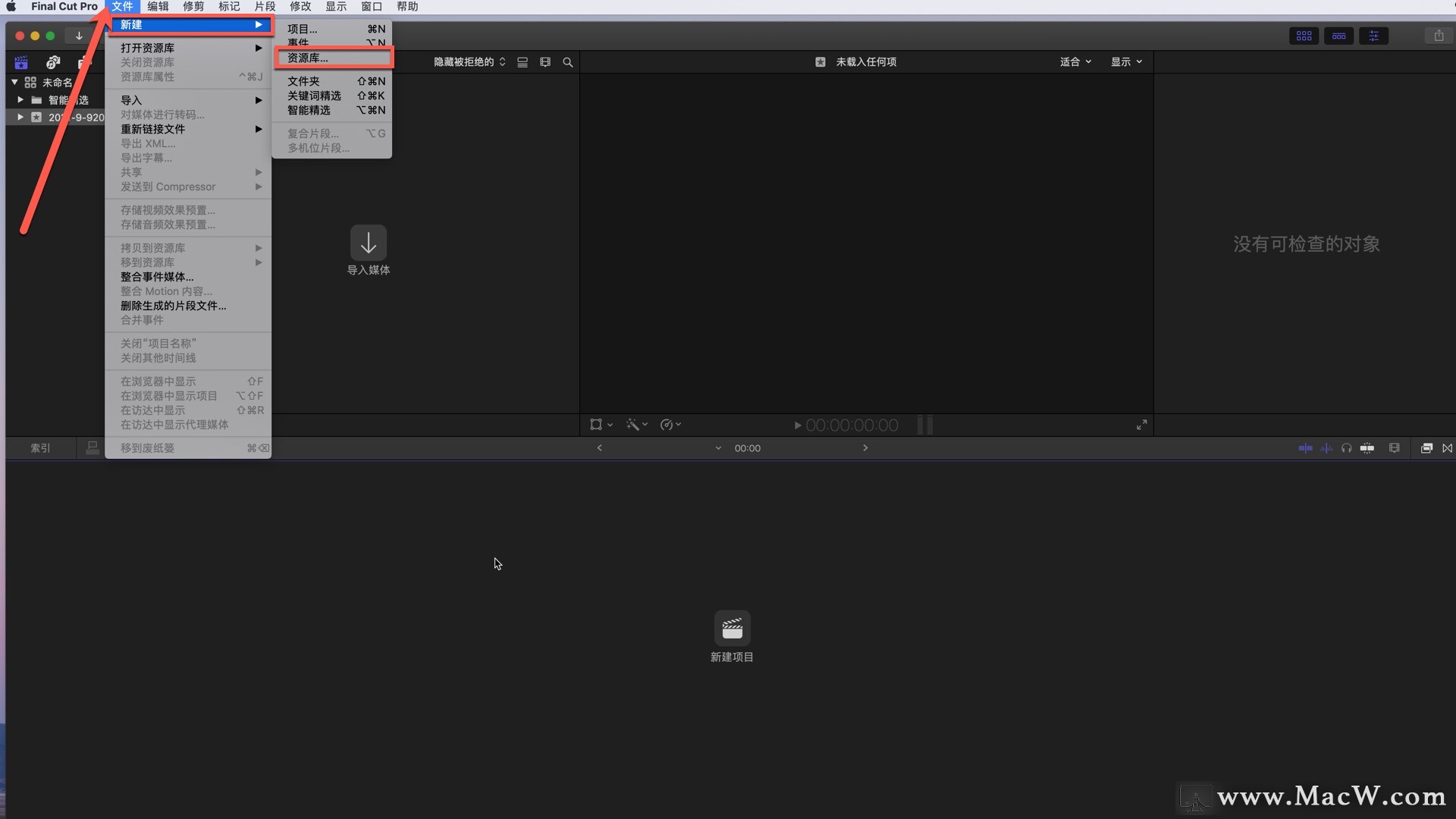Click the Import Media arrow icon
1456x819 pixels.
click(369, 243)
